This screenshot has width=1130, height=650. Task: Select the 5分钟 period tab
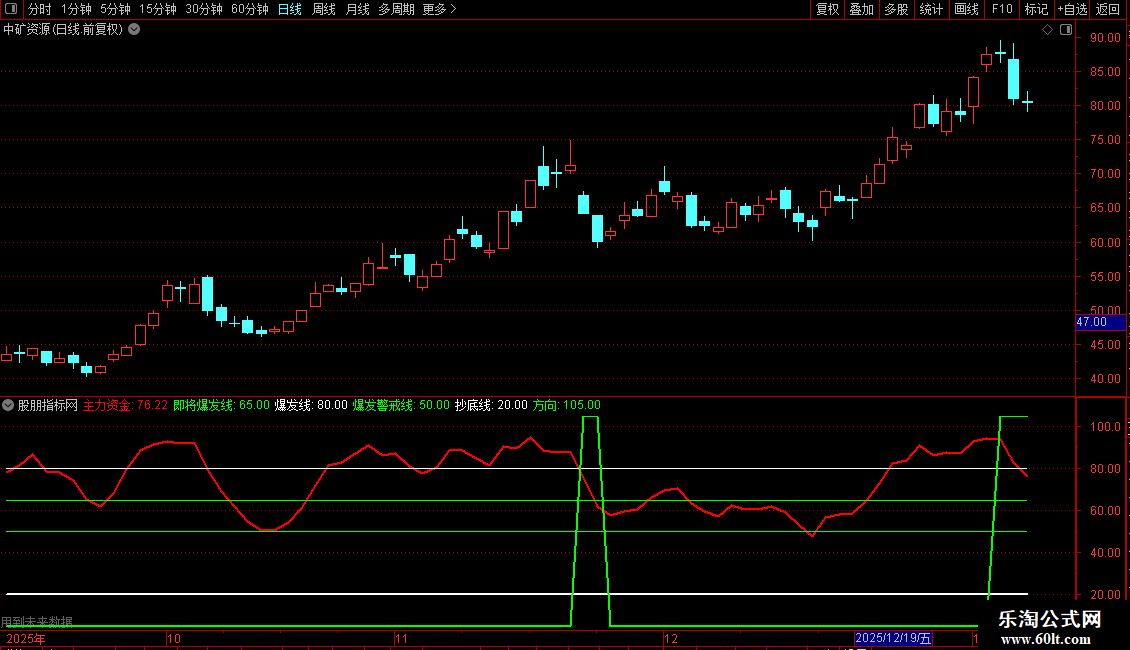(x=115, y=9)
